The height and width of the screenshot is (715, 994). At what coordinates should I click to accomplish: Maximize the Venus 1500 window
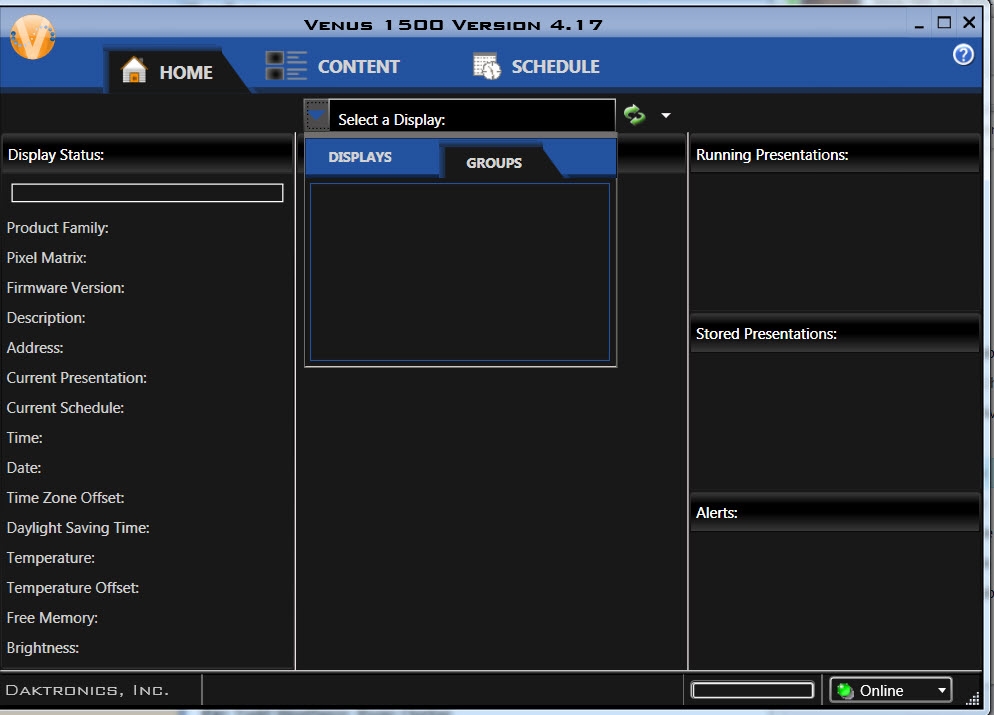point(944,23)
